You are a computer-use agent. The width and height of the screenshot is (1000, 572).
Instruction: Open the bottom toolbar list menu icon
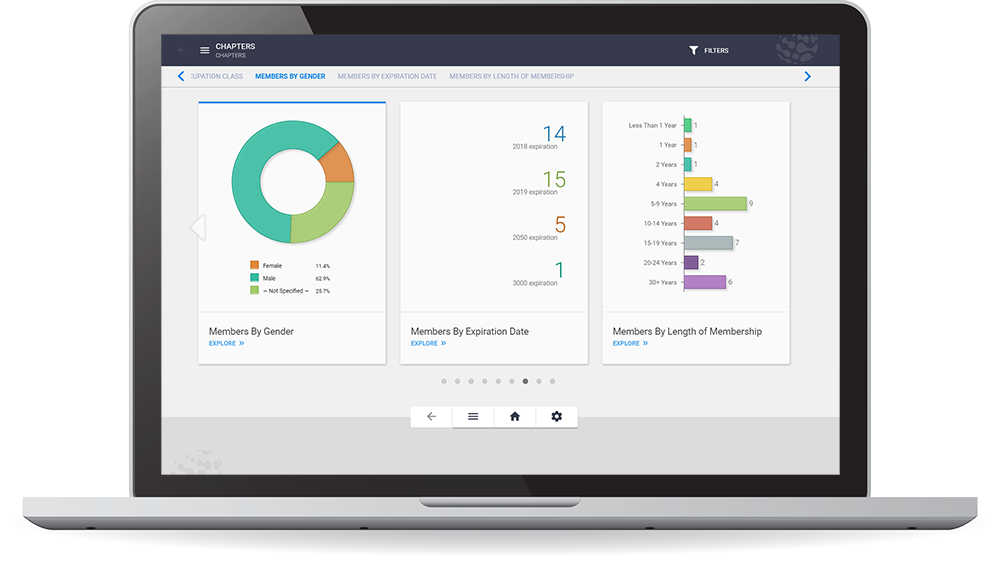click(x=473, y=417)
